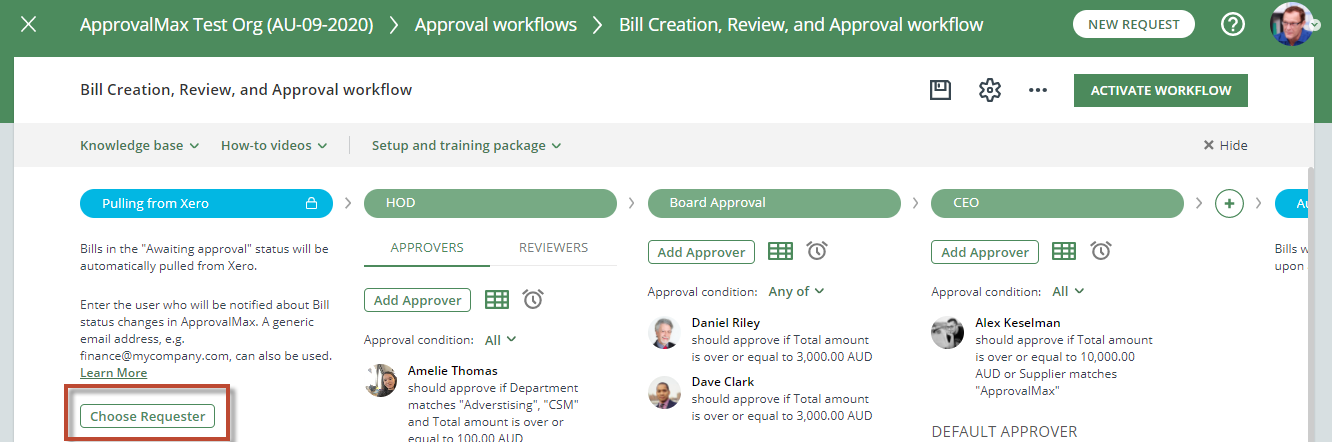The height and width of the screenshot is (442, 1332).
Task: Open the Learn More link
Action: [113, 372]
